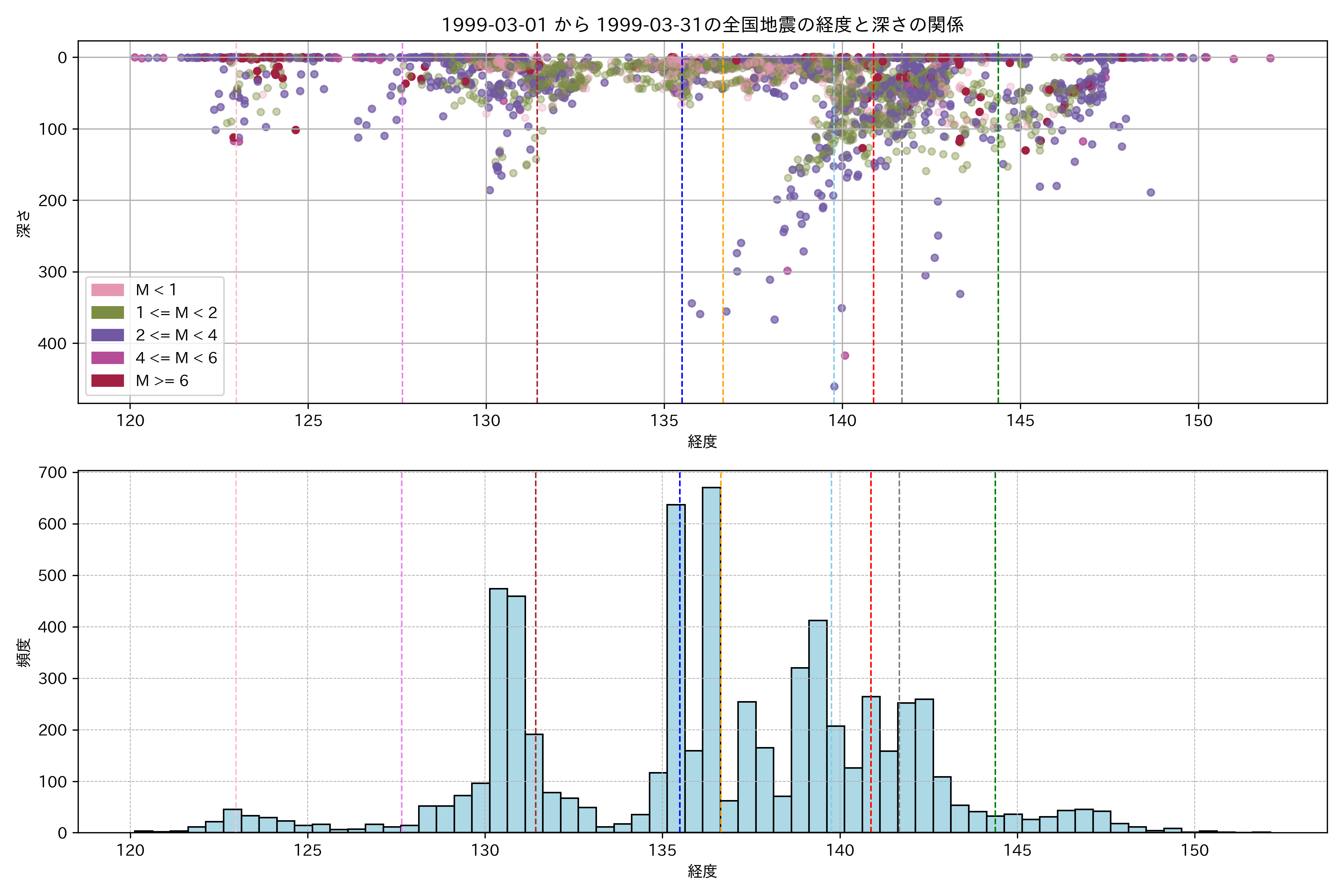The height and width of the screenshot is (896, 1344).
Task: Click the green 1 <= M < 2 swatch
Action: [x=108, y=312]
